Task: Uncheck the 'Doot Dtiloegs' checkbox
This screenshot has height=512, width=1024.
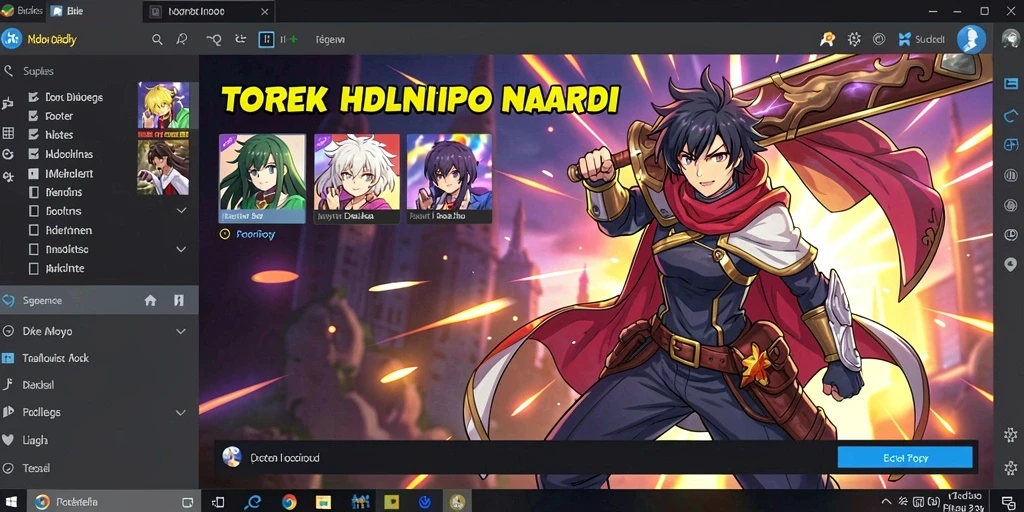Action: coord(34,97)
